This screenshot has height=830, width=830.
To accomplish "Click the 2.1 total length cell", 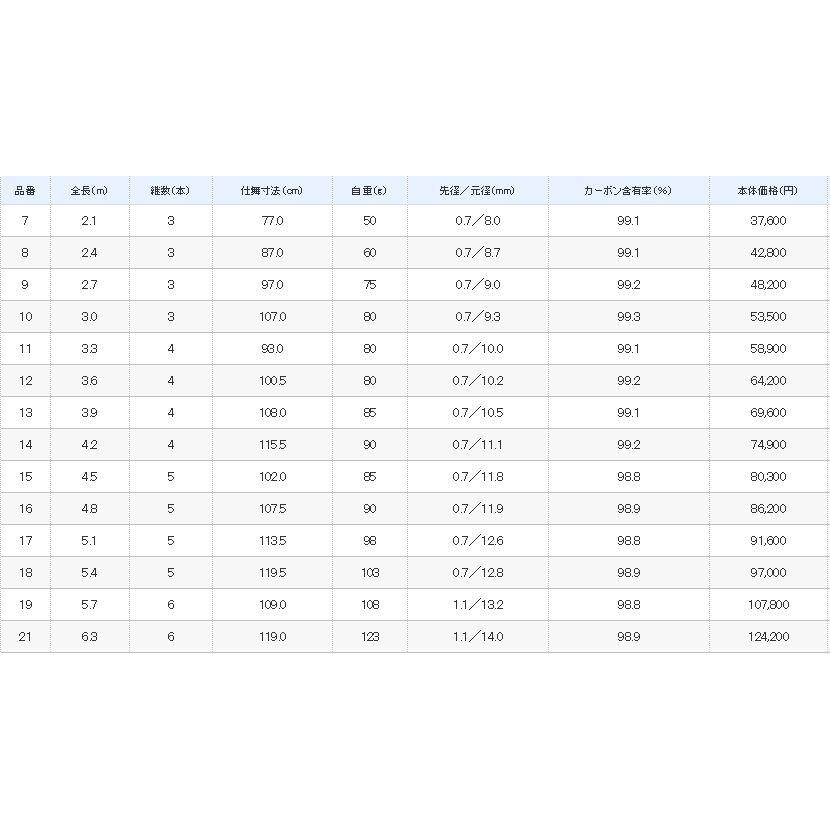I will pyautogui.click(x=89, y=221).
